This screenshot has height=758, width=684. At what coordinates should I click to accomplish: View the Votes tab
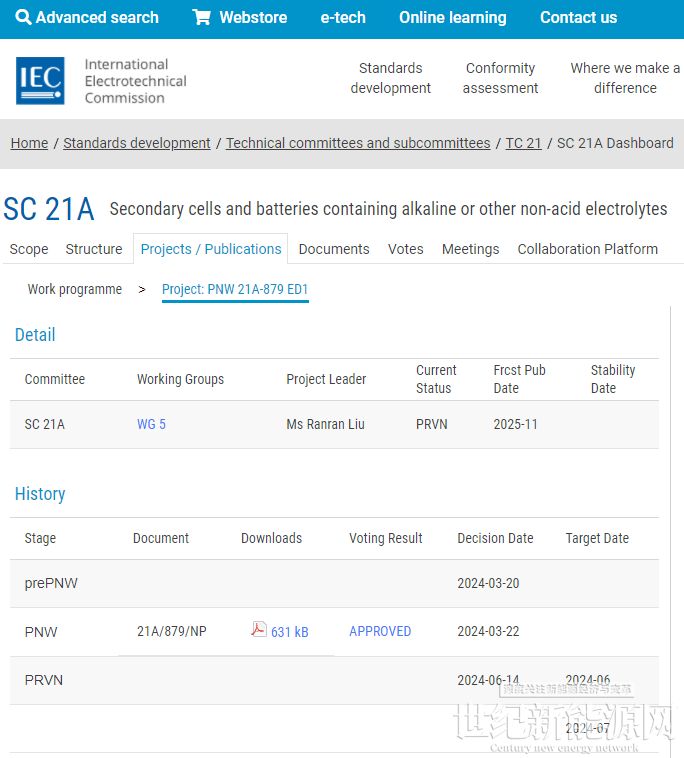tap(405, 249)
